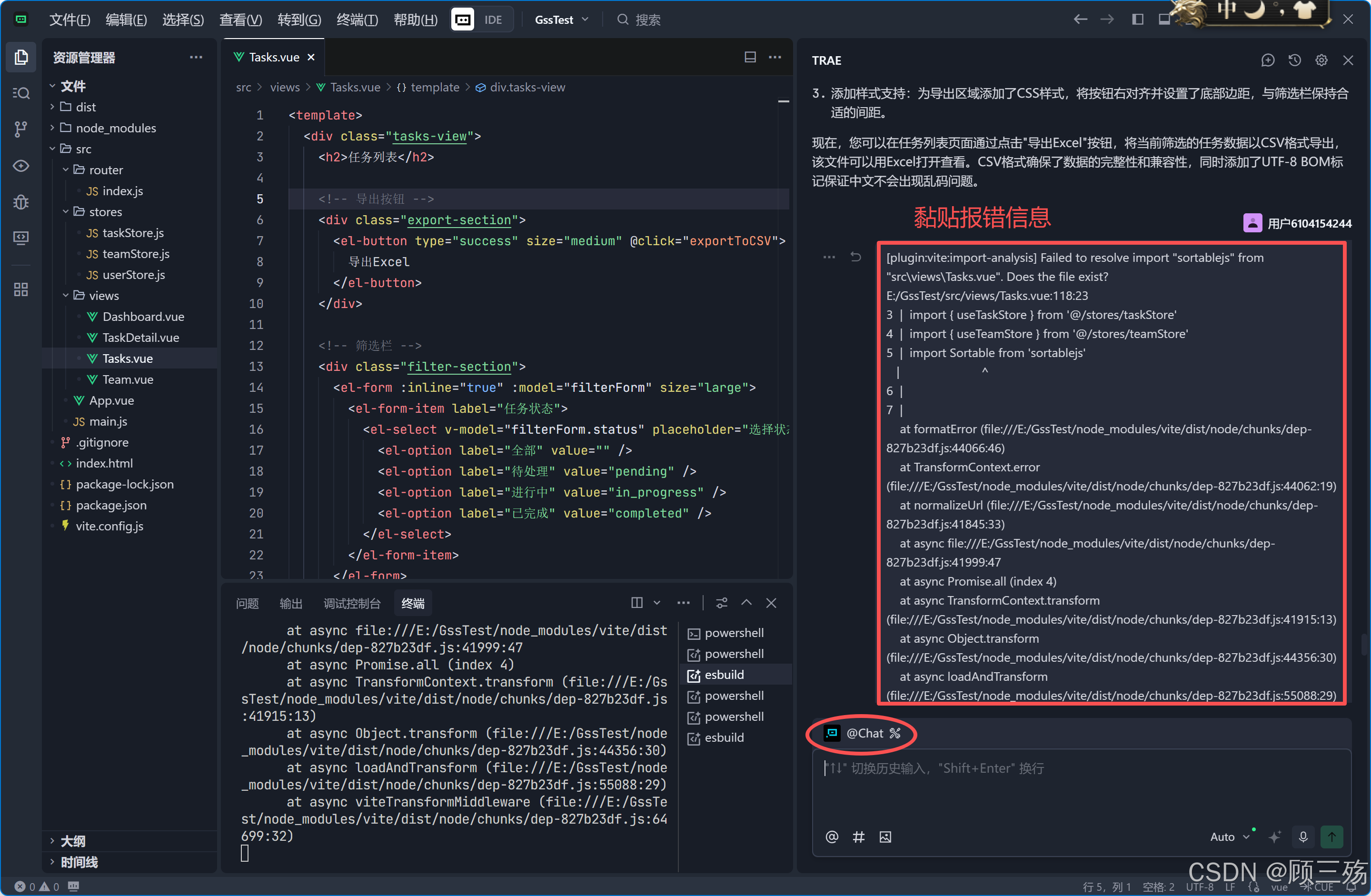Toggle the primary sidebar layout icon
Image resolution: width=1371 pixels, height=896 pixels.
[1137, 20]
